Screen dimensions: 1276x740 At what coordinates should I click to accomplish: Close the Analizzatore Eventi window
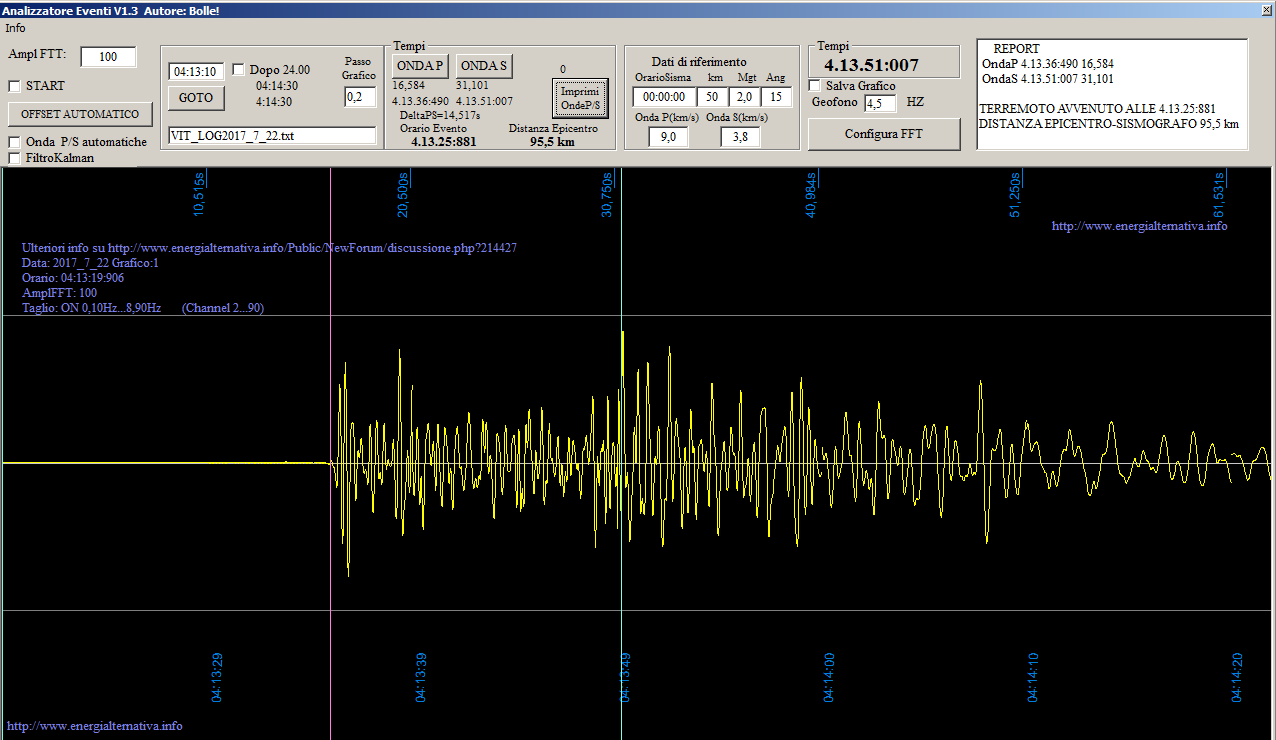1266,9
